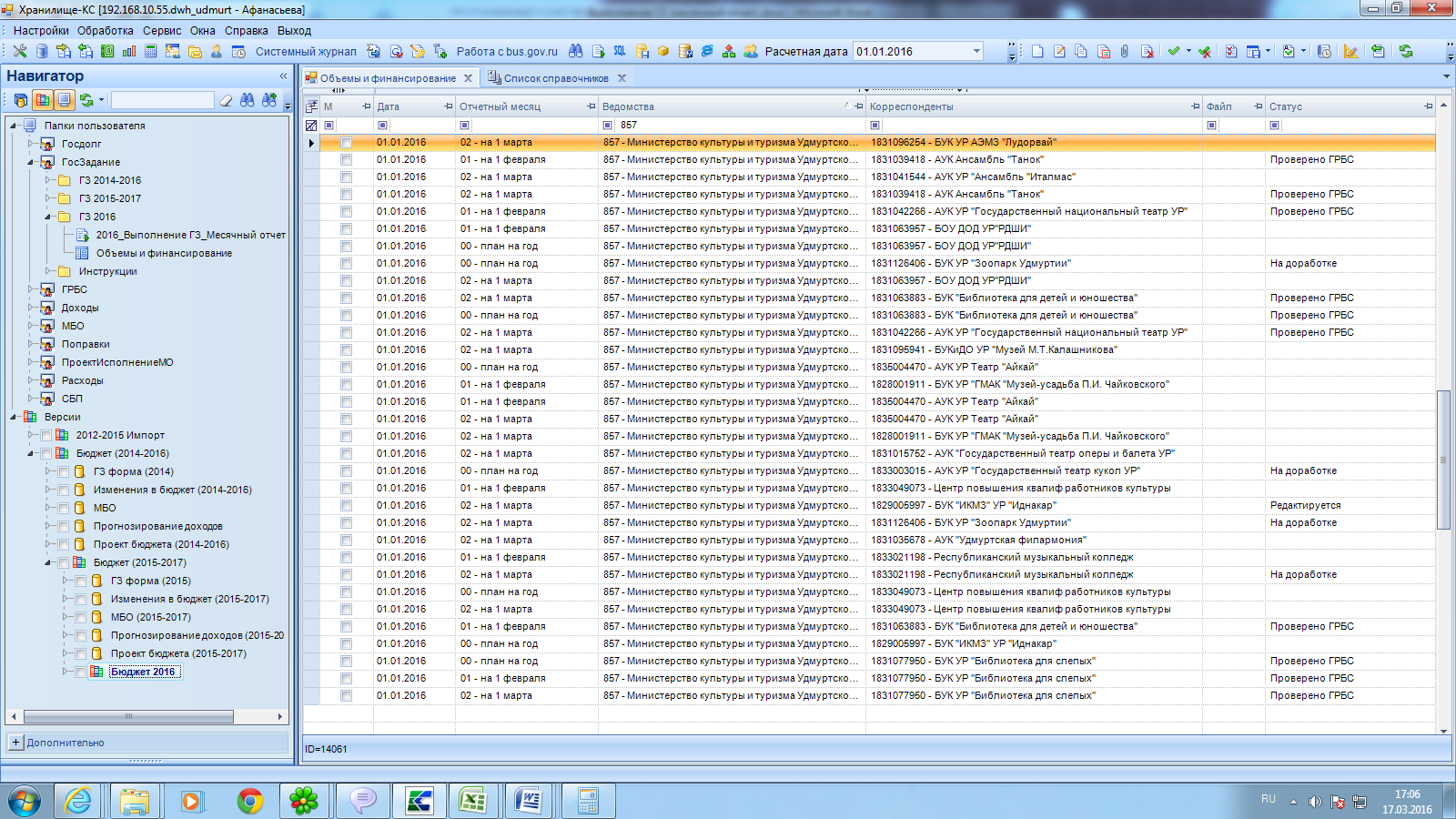Click the green refresh arrows in Навигатор
The height and width of the screenshot is (819, 1456).
[86, 100]
